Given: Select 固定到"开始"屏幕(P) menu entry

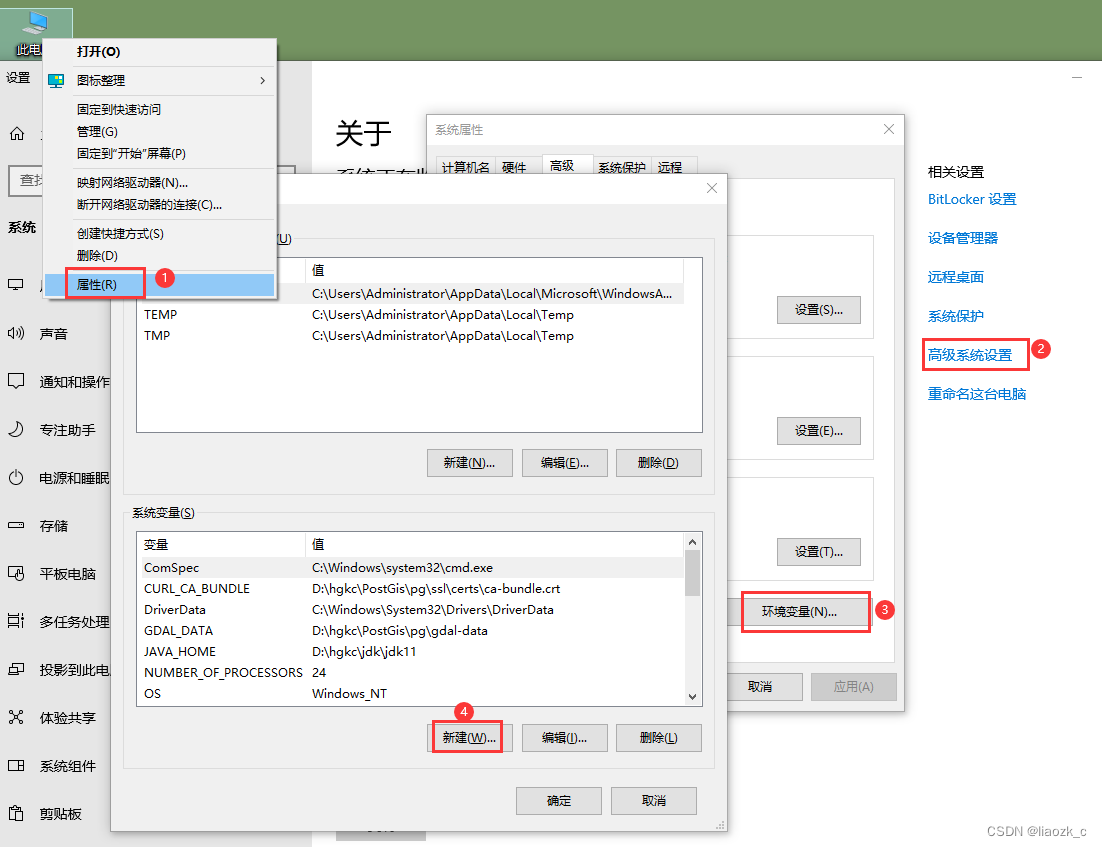Looking at the screenshot, I should pos(160,153).
